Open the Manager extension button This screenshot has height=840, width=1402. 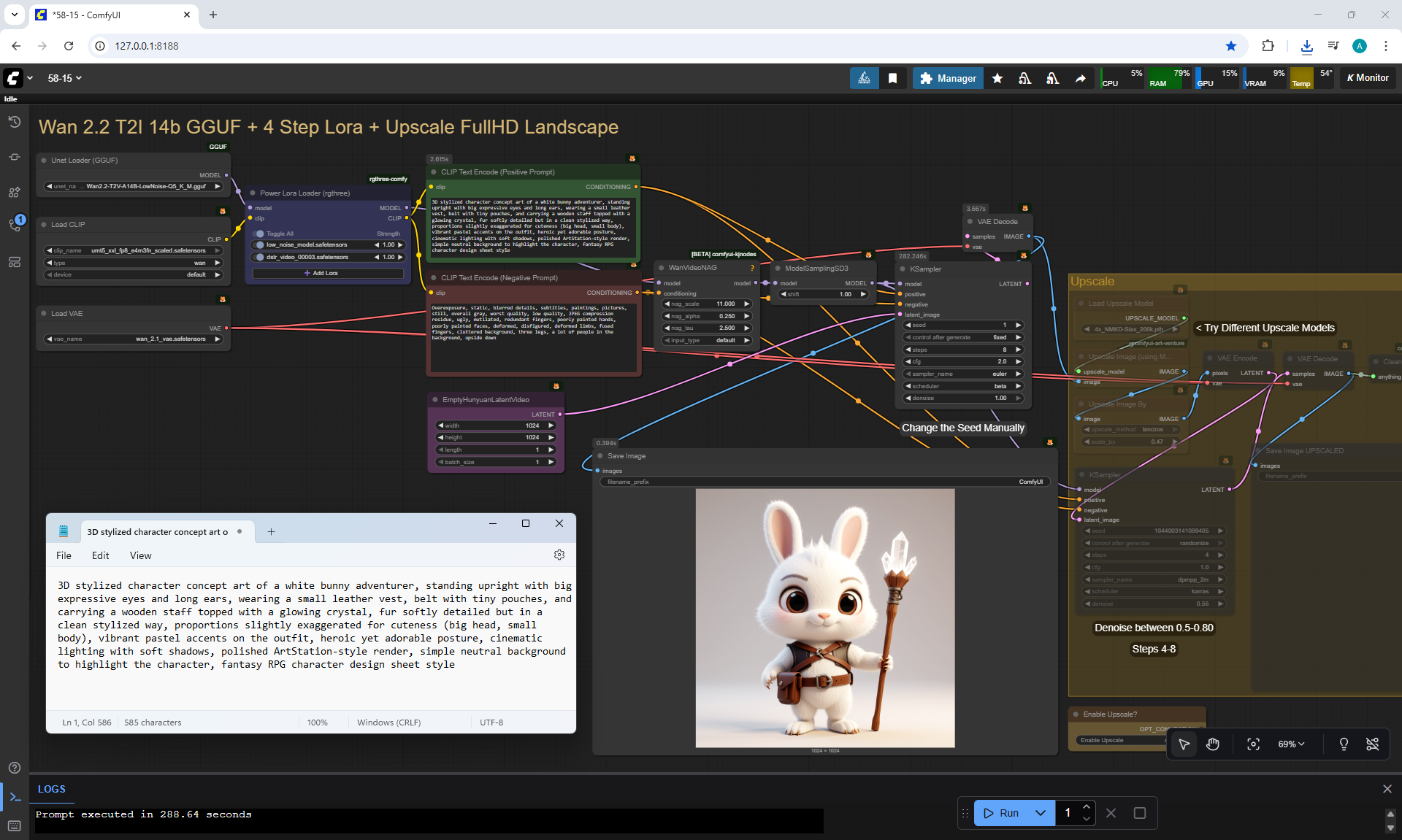point(948,78)
